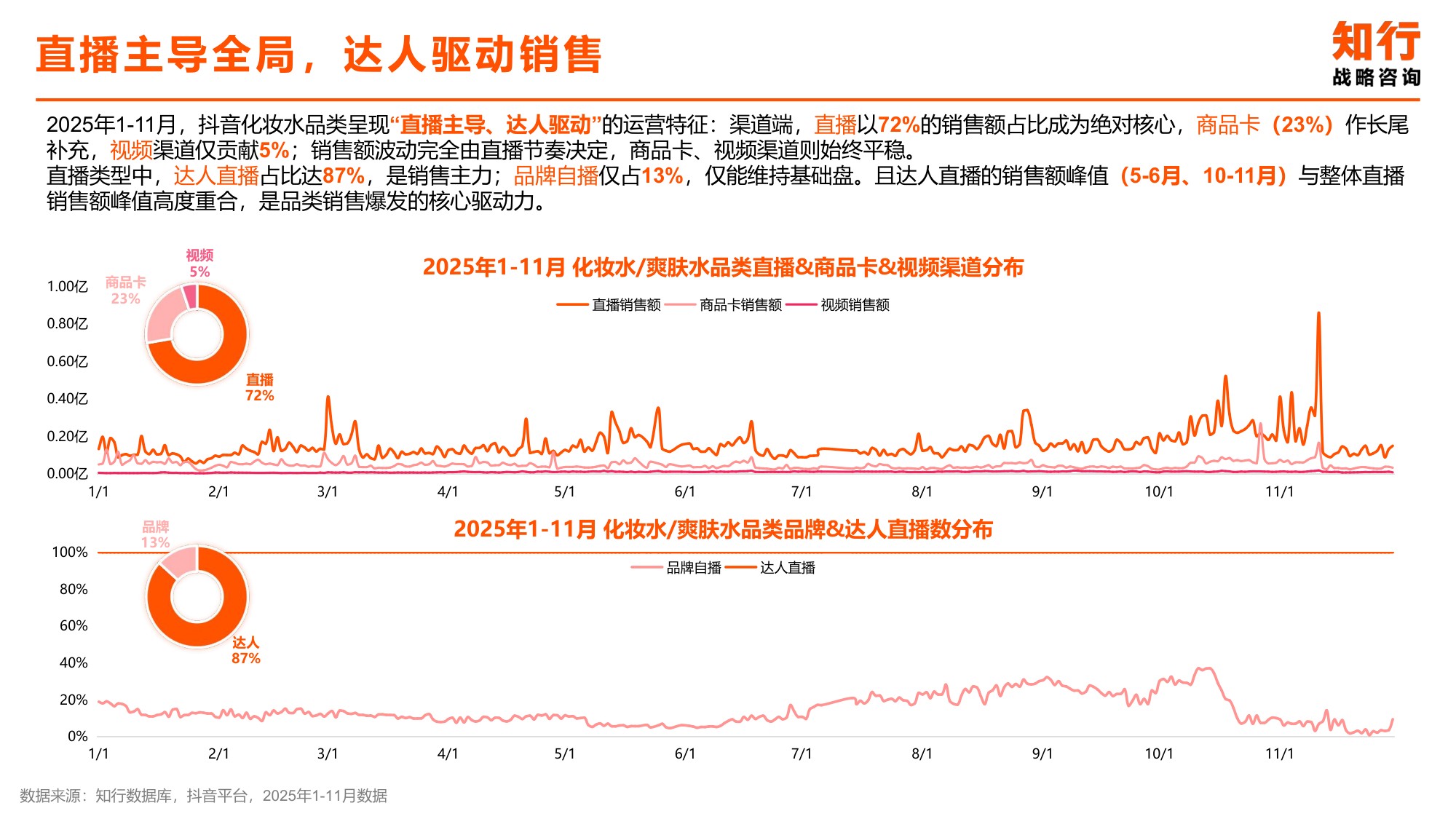Image resolution: width=1456 pixels, height=819 pixels.
Task: Click the 0.20亿 y-axis label
Action: click(67, 437)
